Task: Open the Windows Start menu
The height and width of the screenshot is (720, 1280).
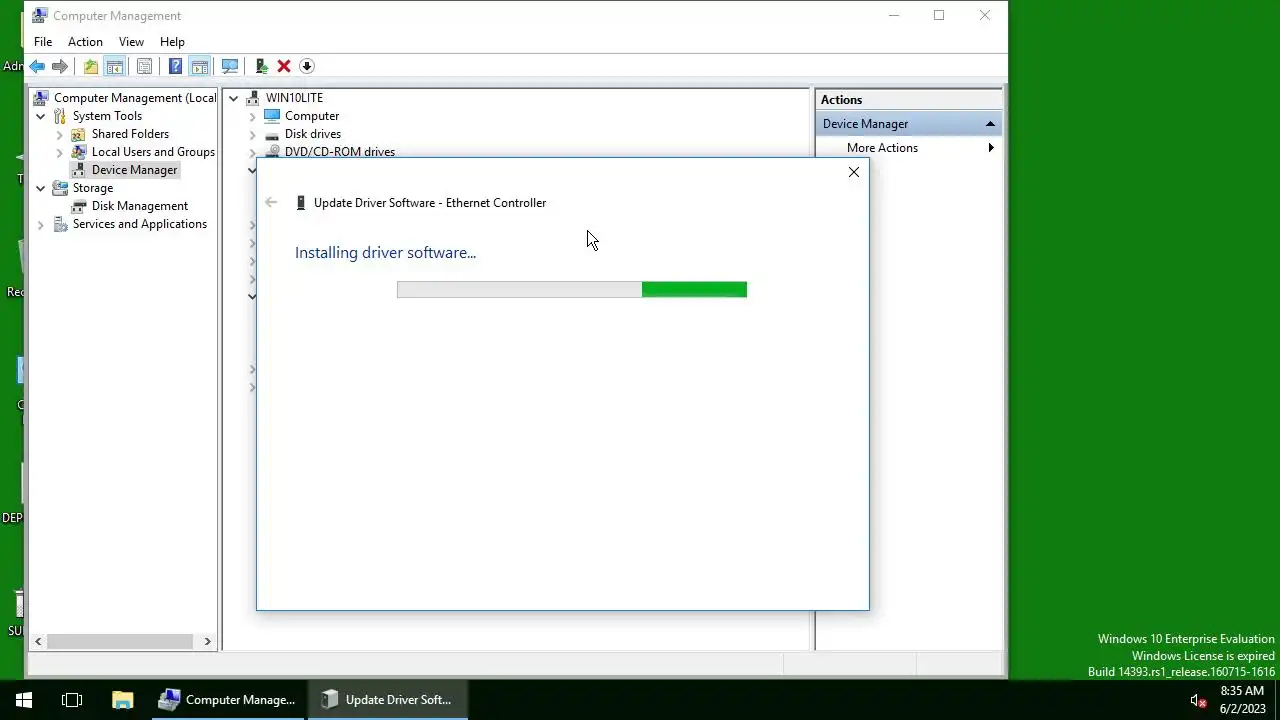Action: pyautogui.click(x=24, y=700)
